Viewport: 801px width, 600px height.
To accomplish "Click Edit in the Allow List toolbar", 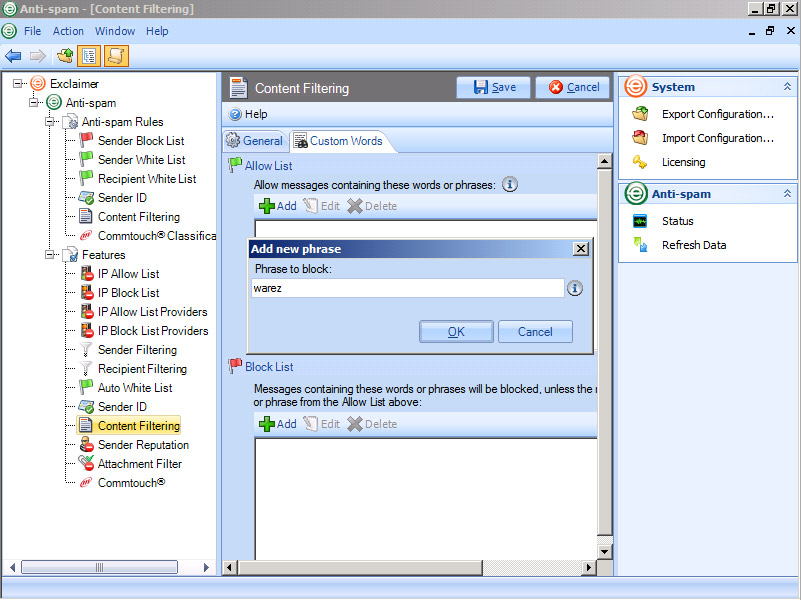I will click(321, 206).
